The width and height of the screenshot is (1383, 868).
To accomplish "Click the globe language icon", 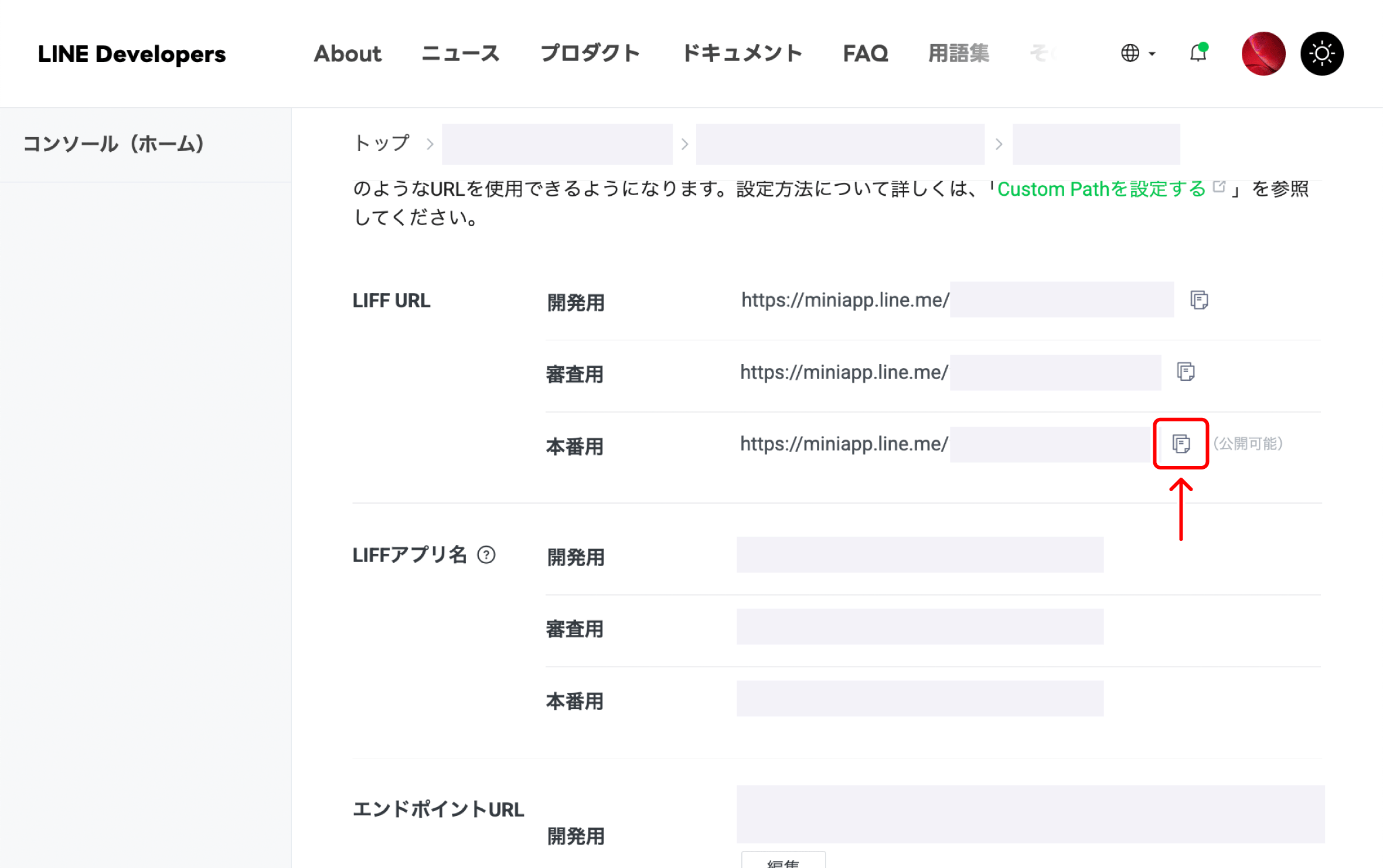I will coord(1130,53).
